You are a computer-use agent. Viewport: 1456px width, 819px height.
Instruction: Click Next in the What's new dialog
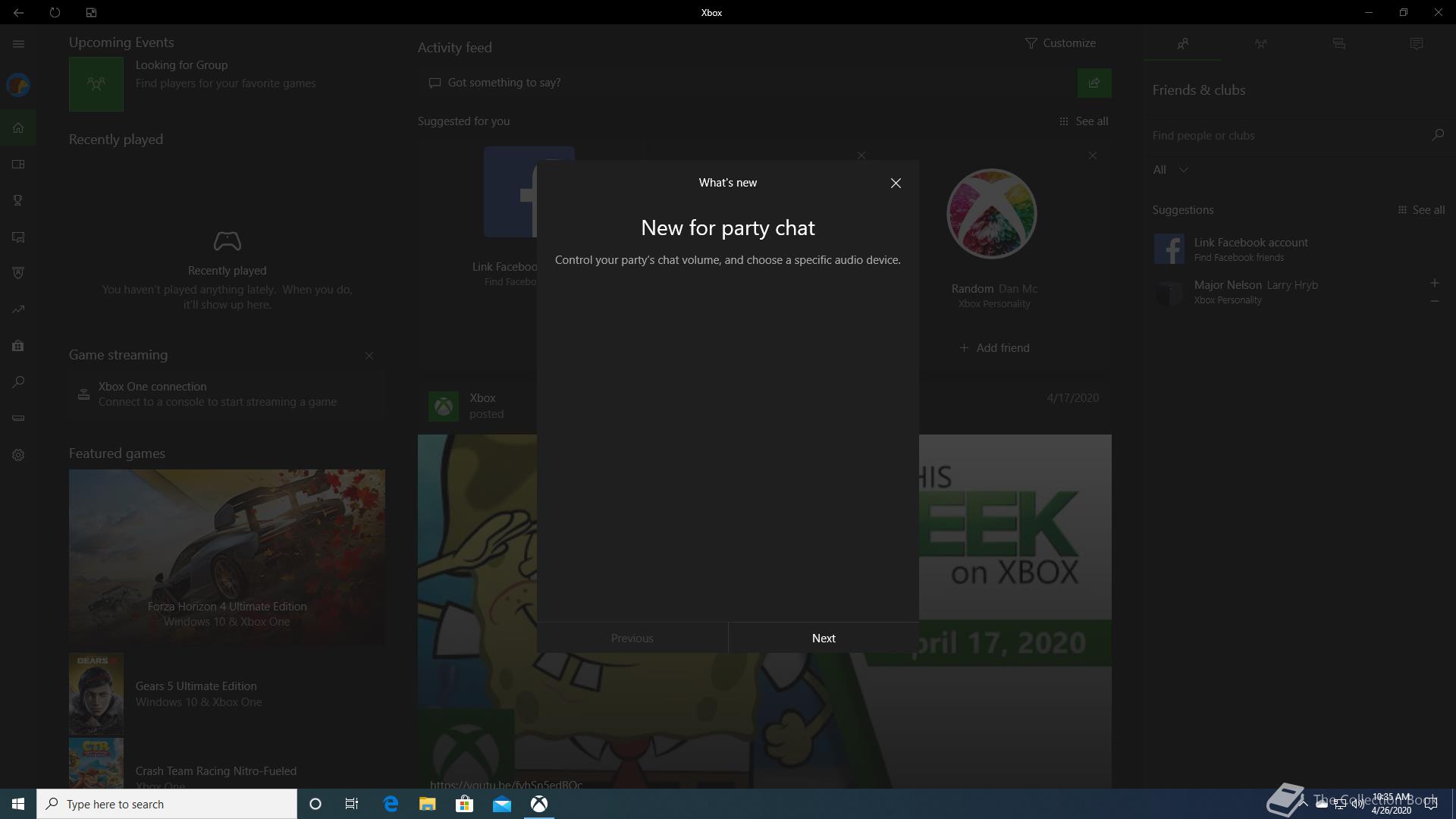pyautogui.click(x=824, y=638)
